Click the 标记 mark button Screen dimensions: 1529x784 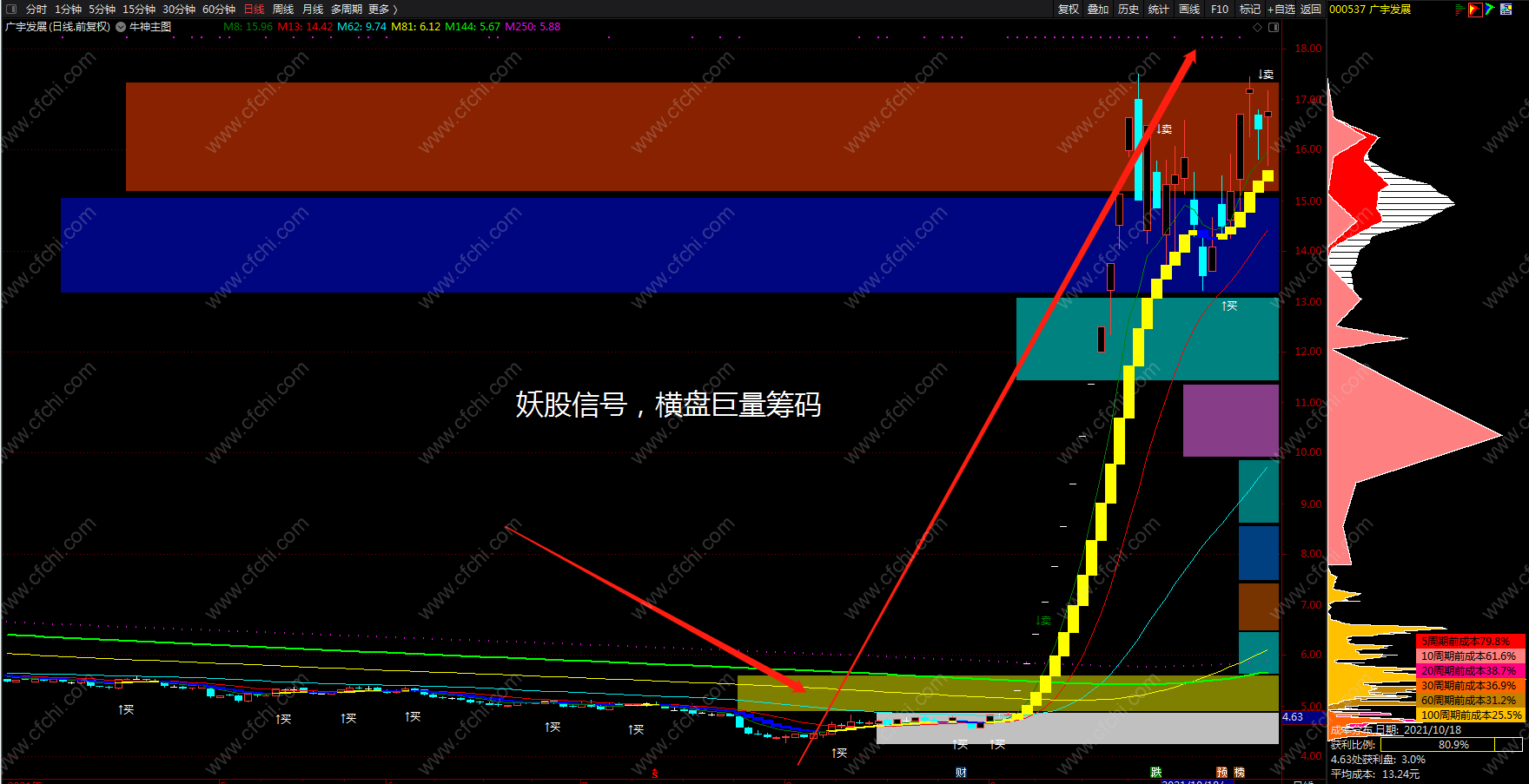1250,10
